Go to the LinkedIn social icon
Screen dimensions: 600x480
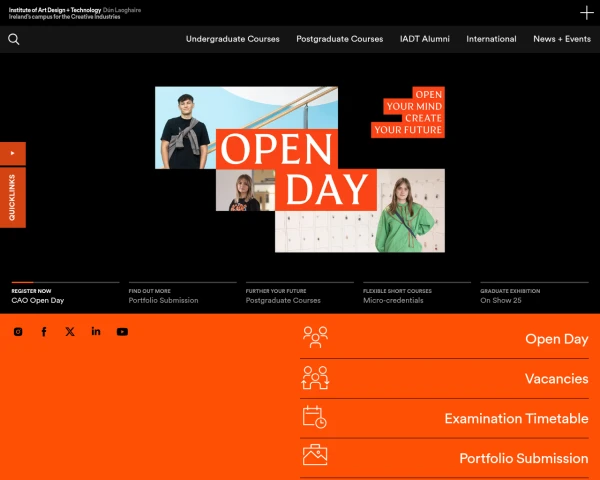click(x=96, y=332)
